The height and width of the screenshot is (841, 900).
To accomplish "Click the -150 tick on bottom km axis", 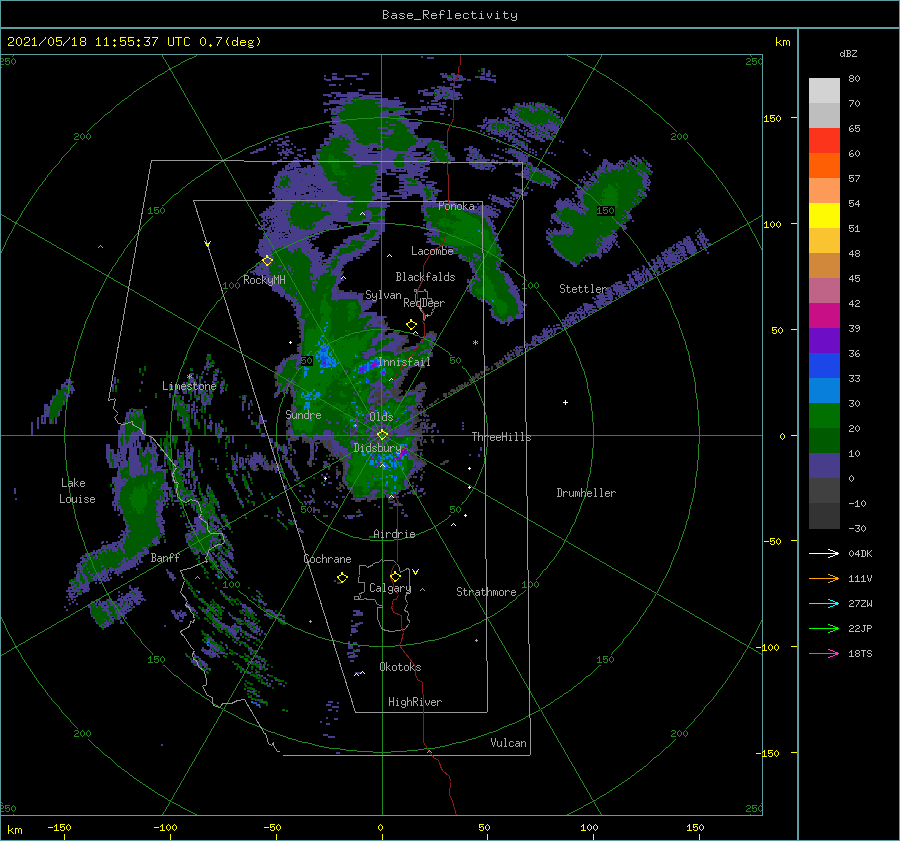I will click(x=59, y=827).
